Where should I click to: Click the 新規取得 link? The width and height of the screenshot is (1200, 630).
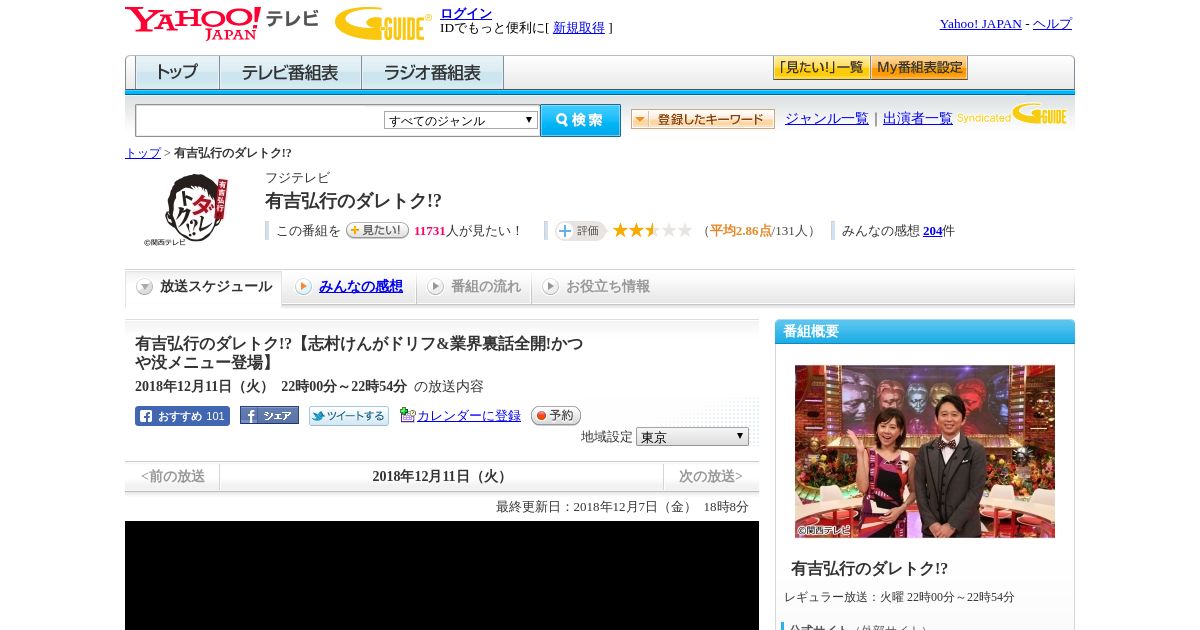point(579,28)
